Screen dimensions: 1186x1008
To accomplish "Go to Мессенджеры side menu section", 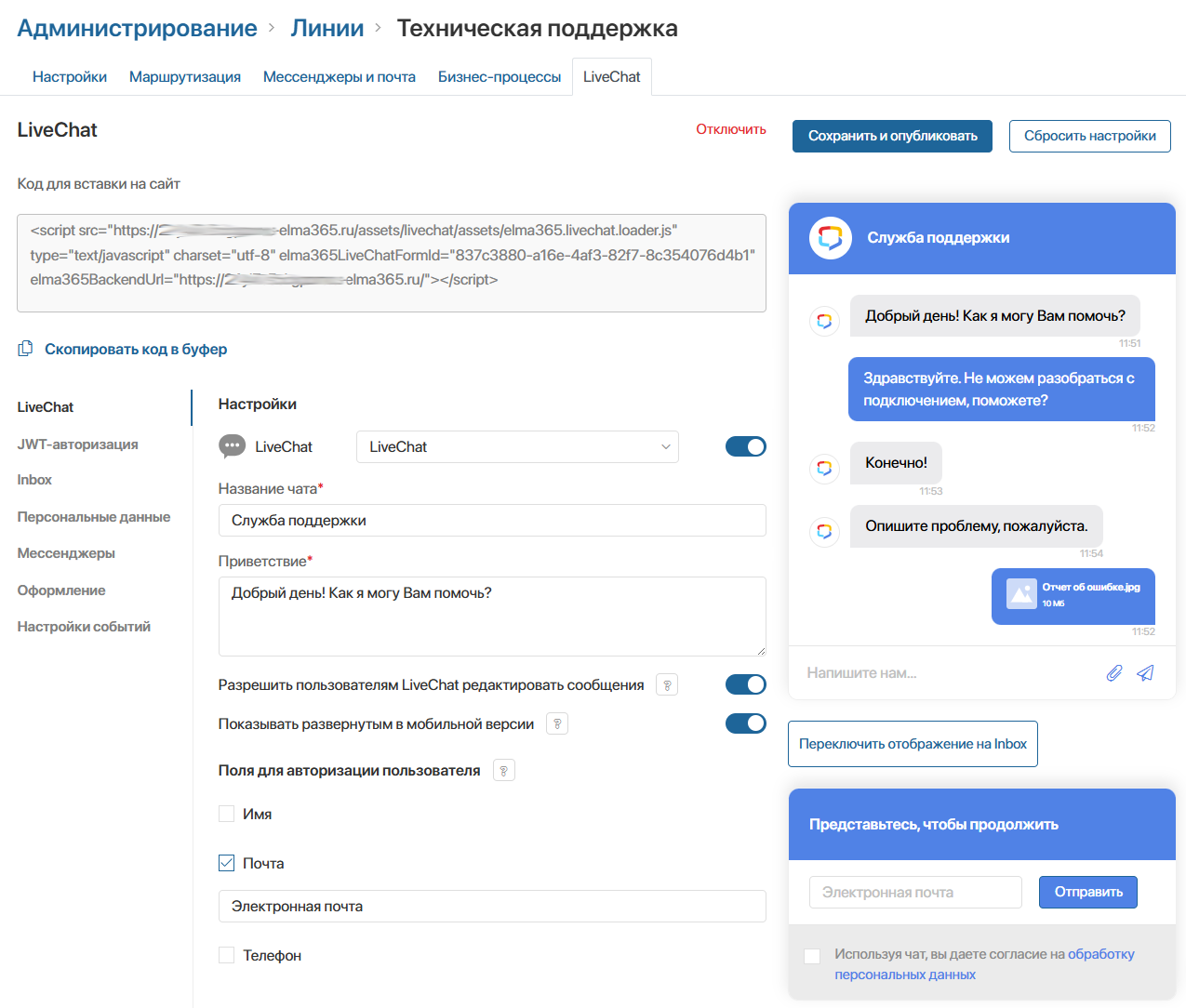I will pyautogui.click(x=66, y=553).
